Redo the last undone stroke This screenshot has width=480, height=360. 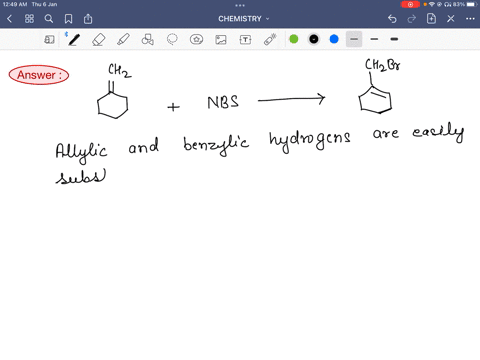pos(412,19)
